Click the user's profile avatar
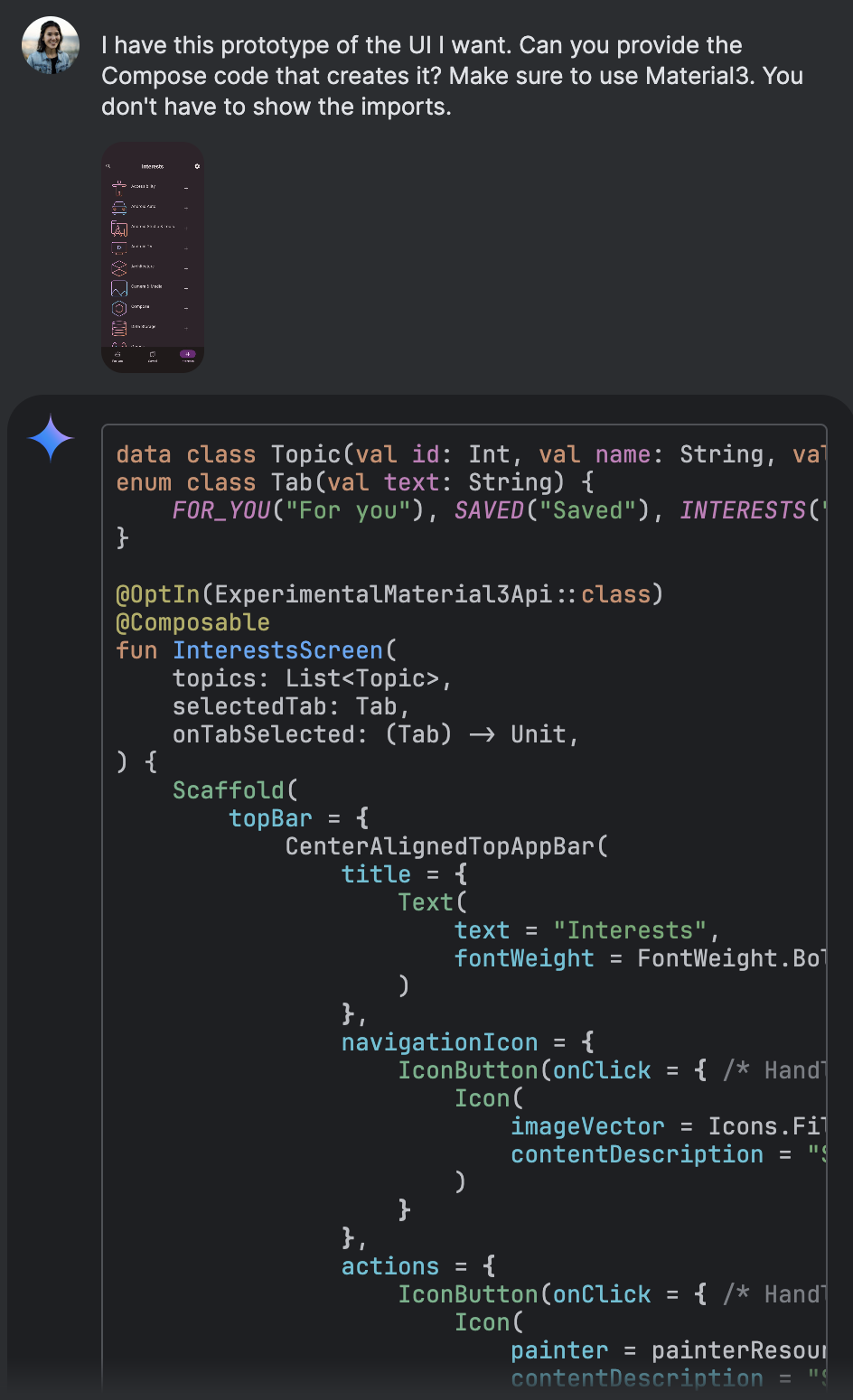The width and height of the screenshot is (853, 1400). pos(51,44)
